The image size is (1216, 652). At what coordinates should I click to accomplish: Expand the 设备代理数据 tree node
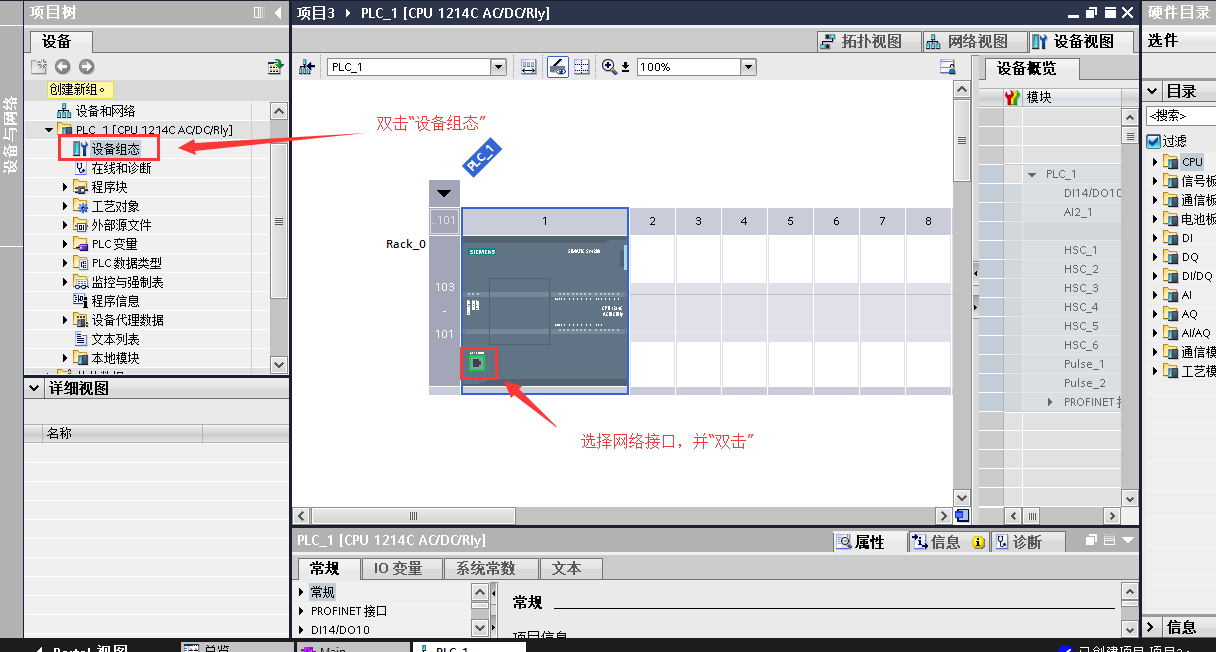pos(66,320)
